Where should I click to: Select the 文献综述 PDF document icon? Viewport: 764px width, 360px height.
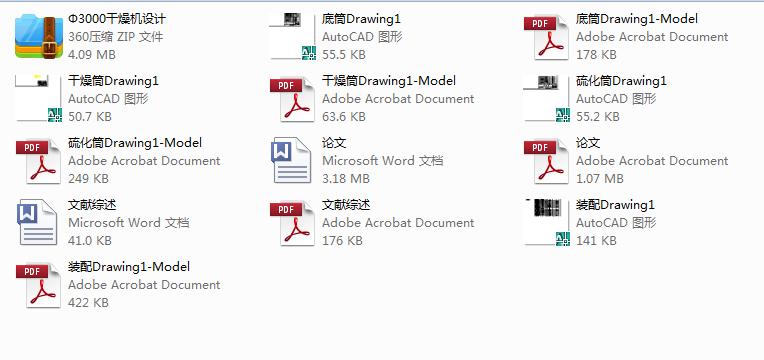pos(292,223)
